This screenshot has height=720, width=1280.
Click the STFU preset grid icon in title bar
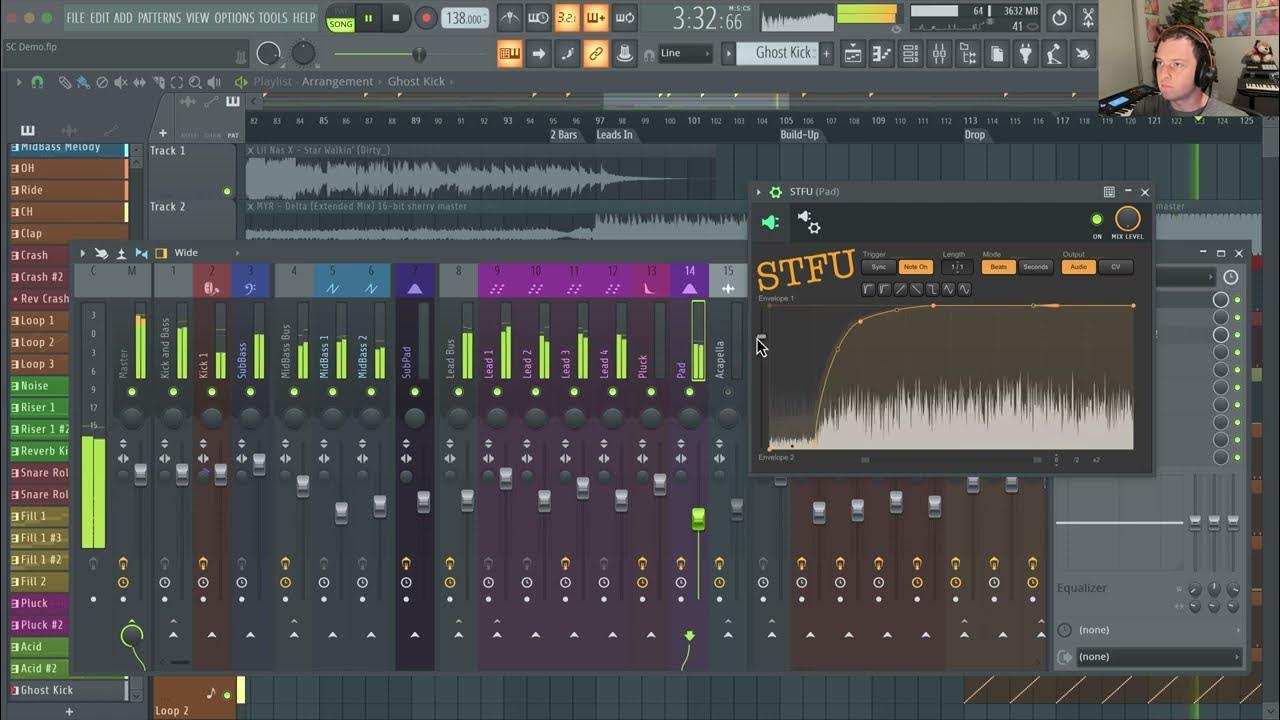pos(1109,192)
